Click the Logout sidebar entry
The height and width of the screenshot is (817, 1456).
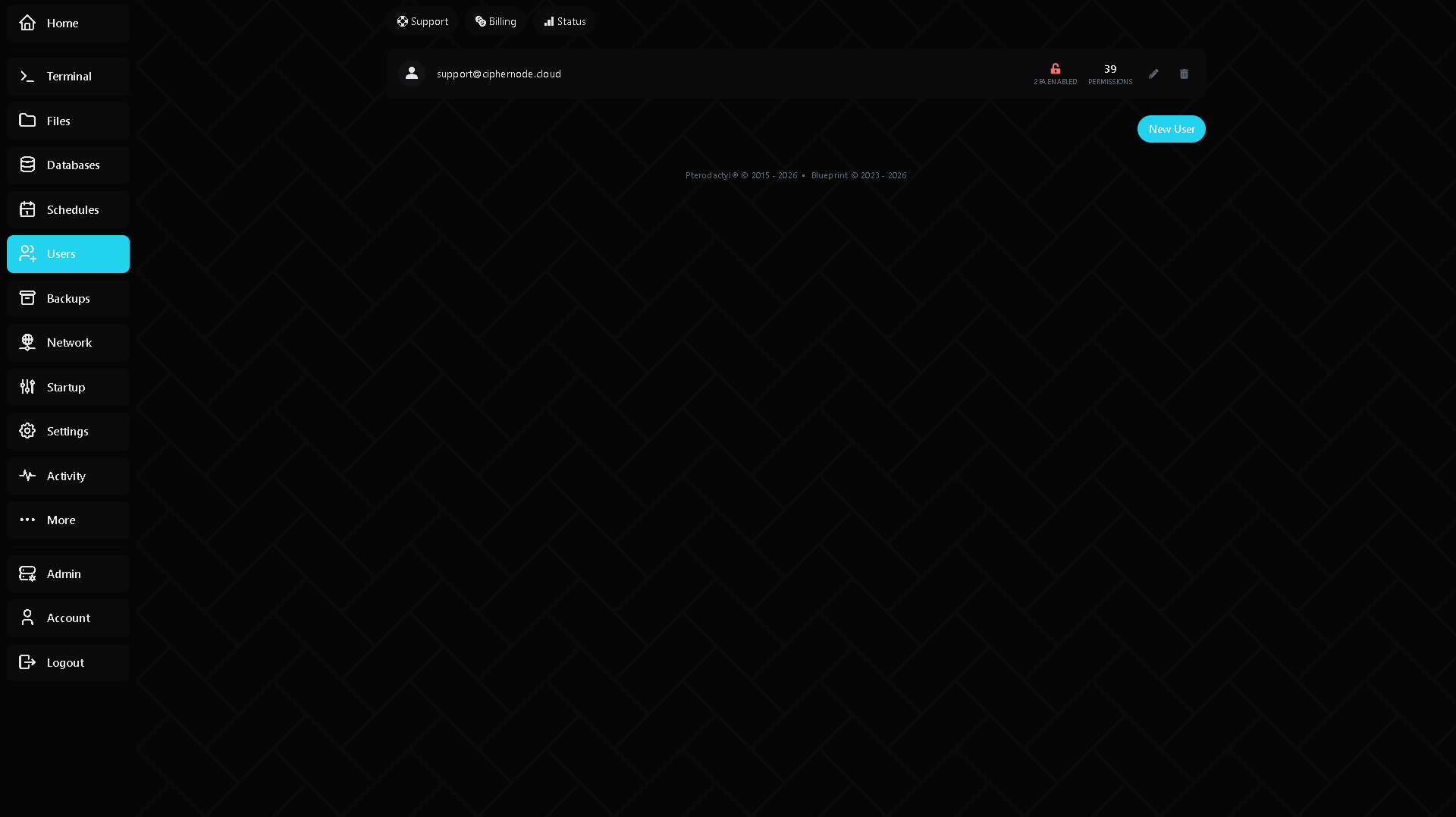68,662
